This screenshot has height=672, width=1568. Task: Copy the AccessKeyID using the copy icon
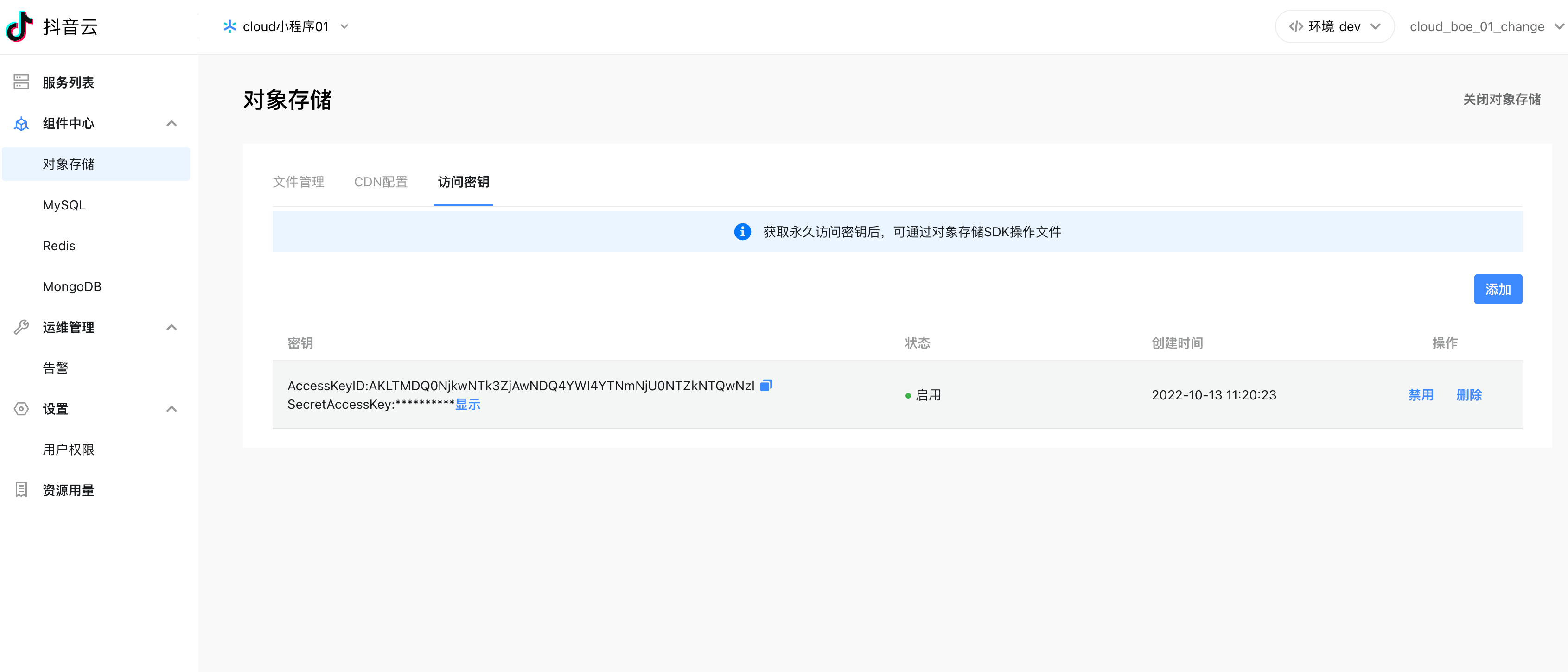pyautogui.click(x=766, y=385)
